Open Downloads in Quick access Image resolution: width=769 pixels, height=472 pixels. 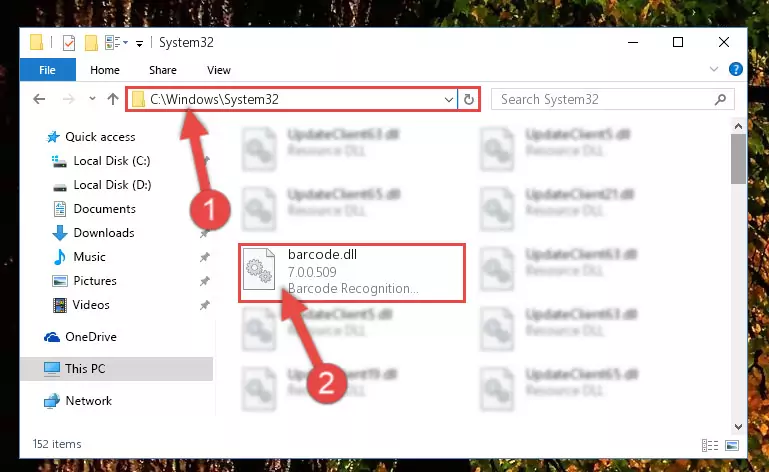[x=103, y=233]
